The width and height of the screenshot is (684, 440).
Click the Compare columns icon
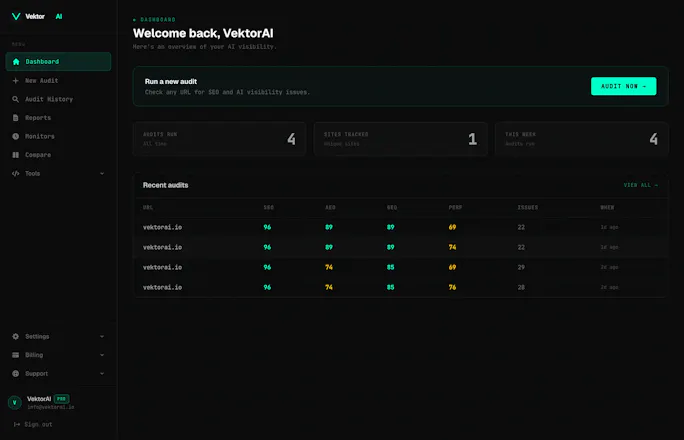16,155
